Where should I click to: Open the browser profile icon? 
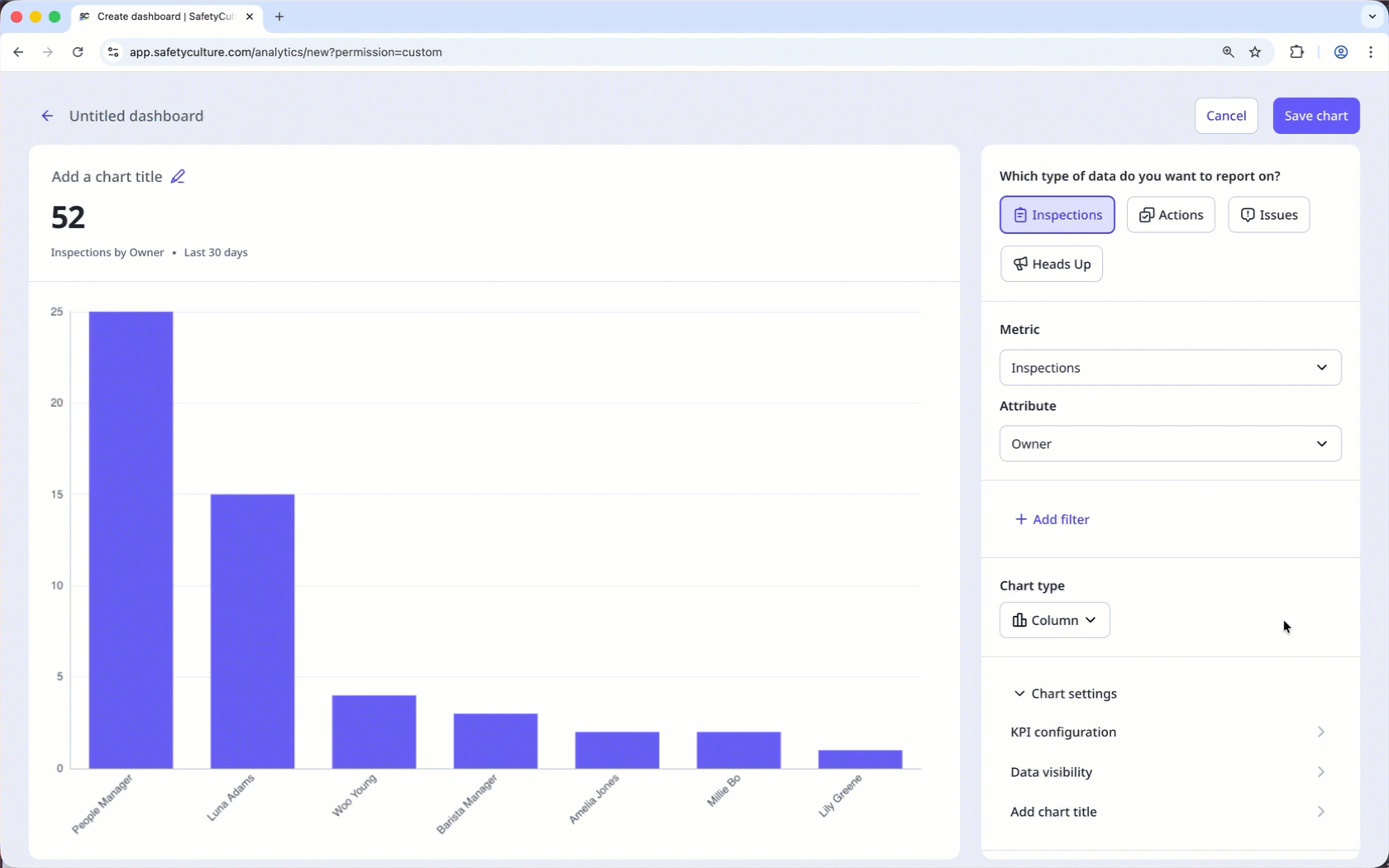pos(1341,52)
